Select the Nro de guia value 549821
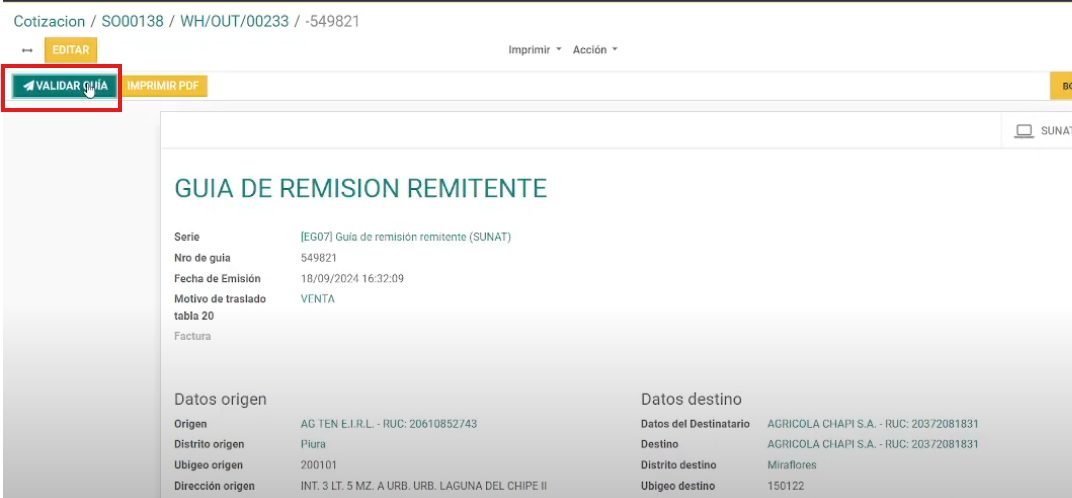The width and height of the screenshot is (1072, 498). tap(319, 258)
